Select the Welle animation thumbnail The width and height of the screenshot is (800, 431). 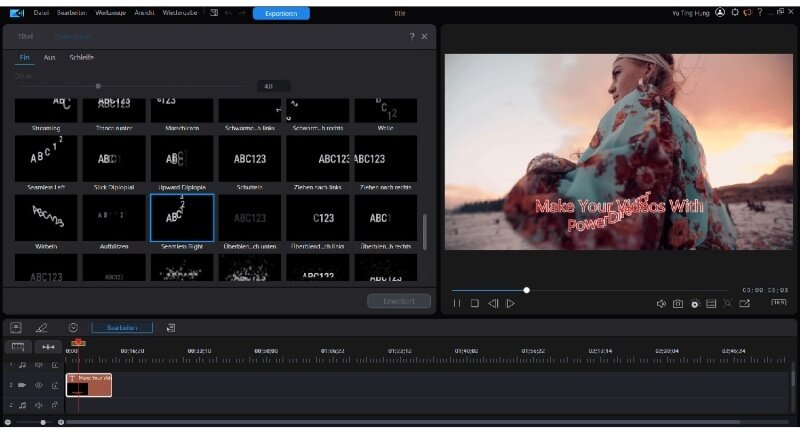(385, 110)
